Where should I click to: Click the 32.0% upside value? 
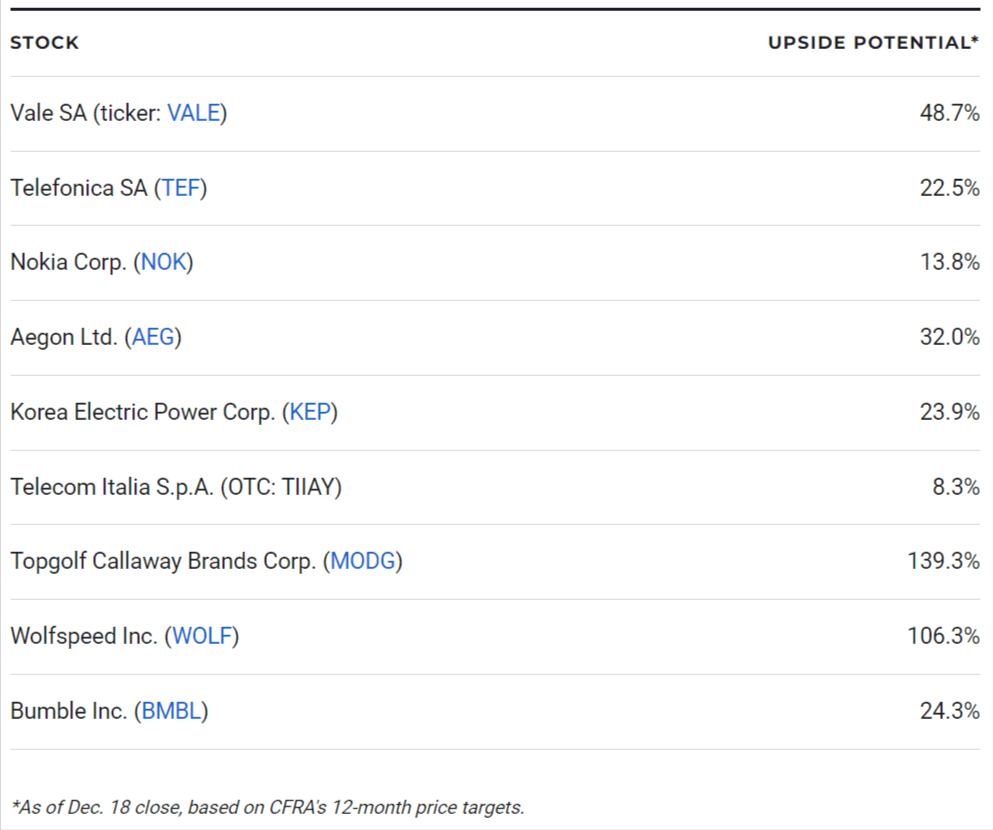tap(949, 337)
